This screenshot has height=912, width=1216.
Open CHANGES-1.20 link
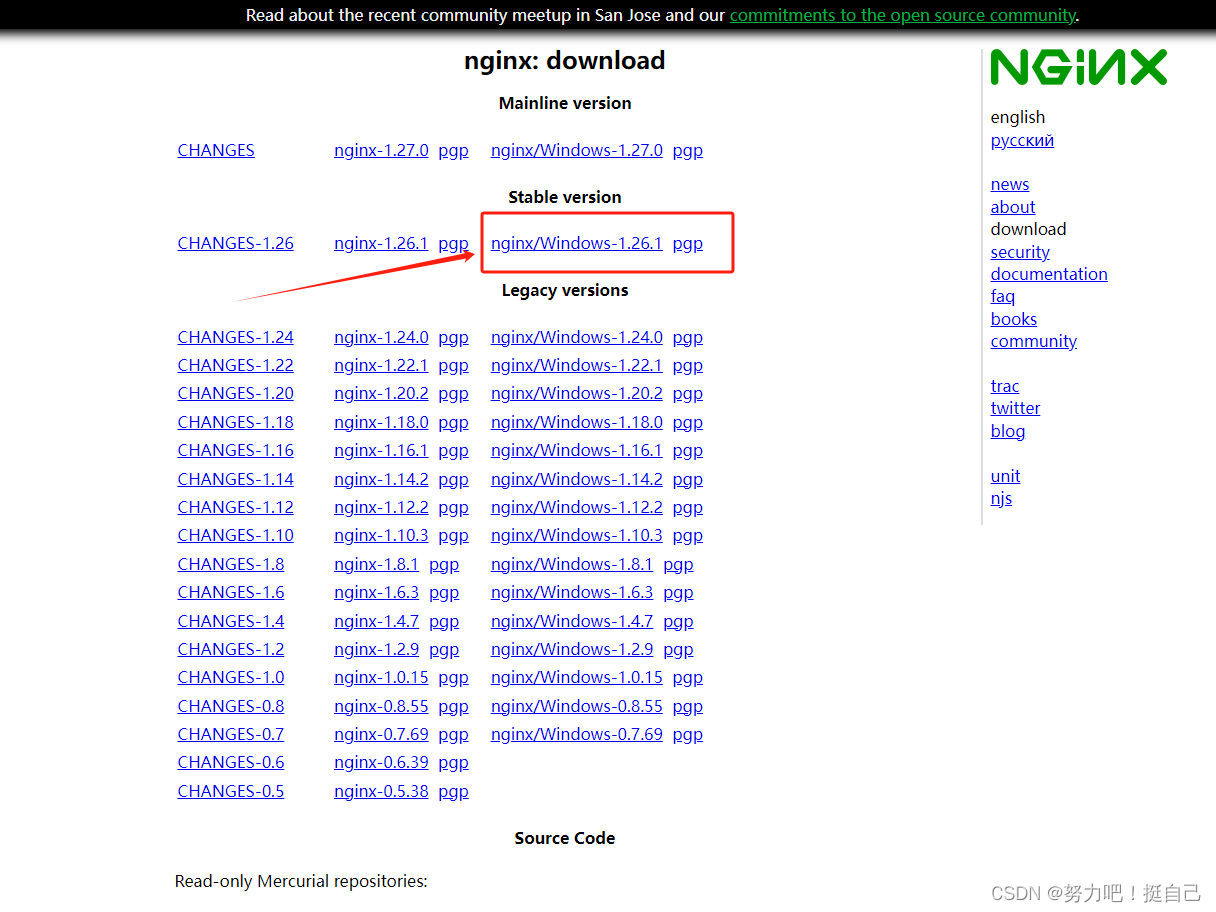(236, 393)
